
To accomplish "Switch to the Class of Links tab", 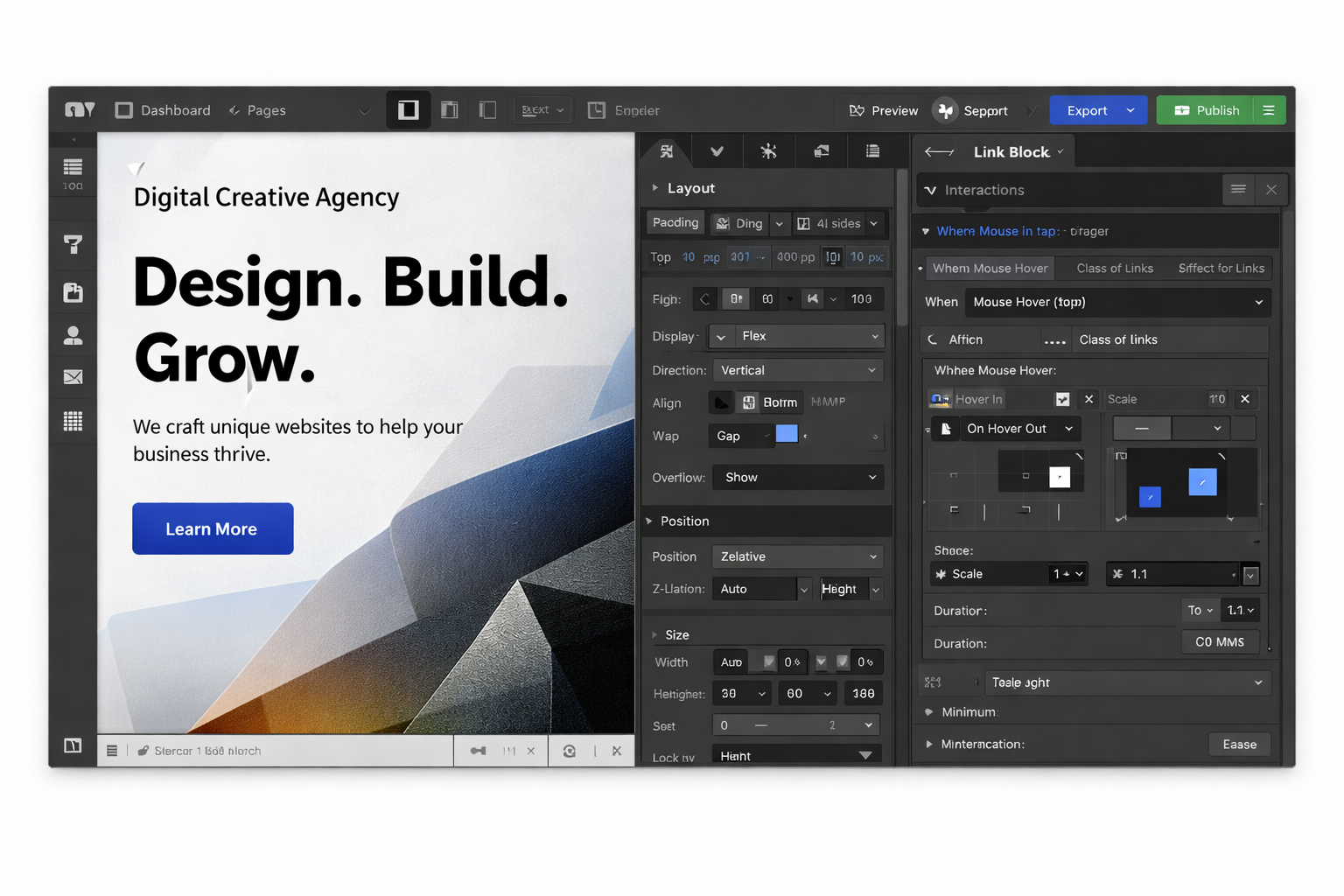I will click(x=1115, y=269).
